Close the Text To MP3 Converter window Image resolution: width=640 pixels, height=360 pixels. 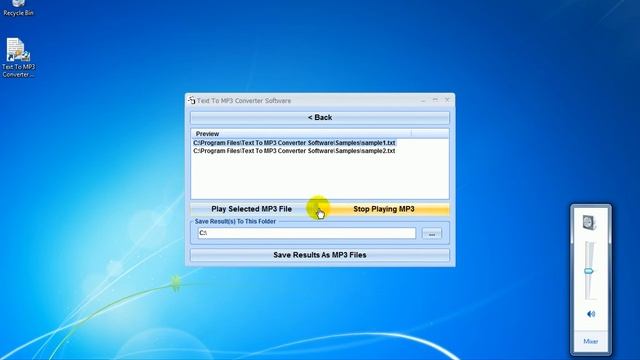point(447,100)
